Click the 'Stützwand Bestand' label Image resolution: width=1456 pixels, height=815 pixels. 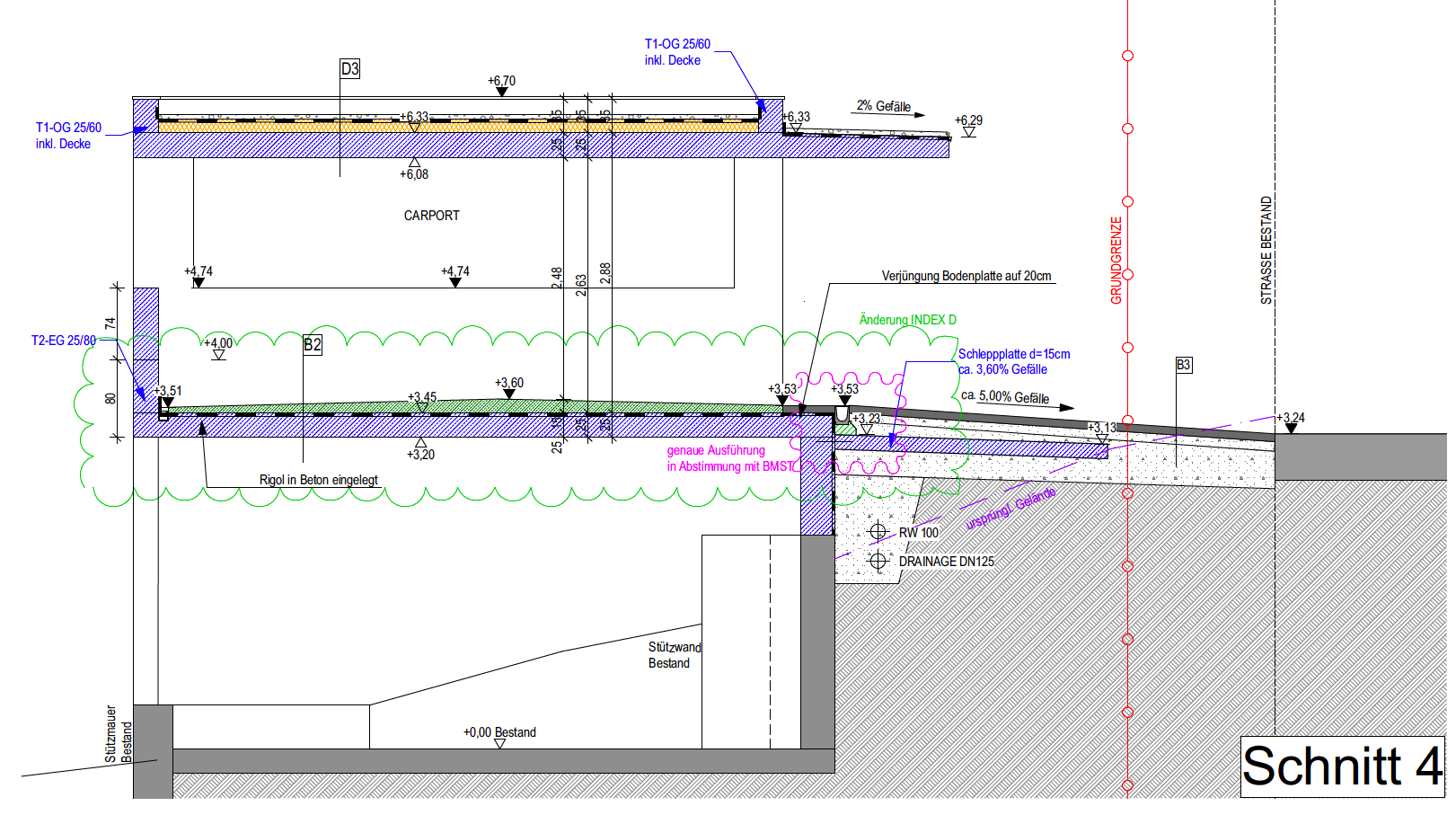point(675,655)
